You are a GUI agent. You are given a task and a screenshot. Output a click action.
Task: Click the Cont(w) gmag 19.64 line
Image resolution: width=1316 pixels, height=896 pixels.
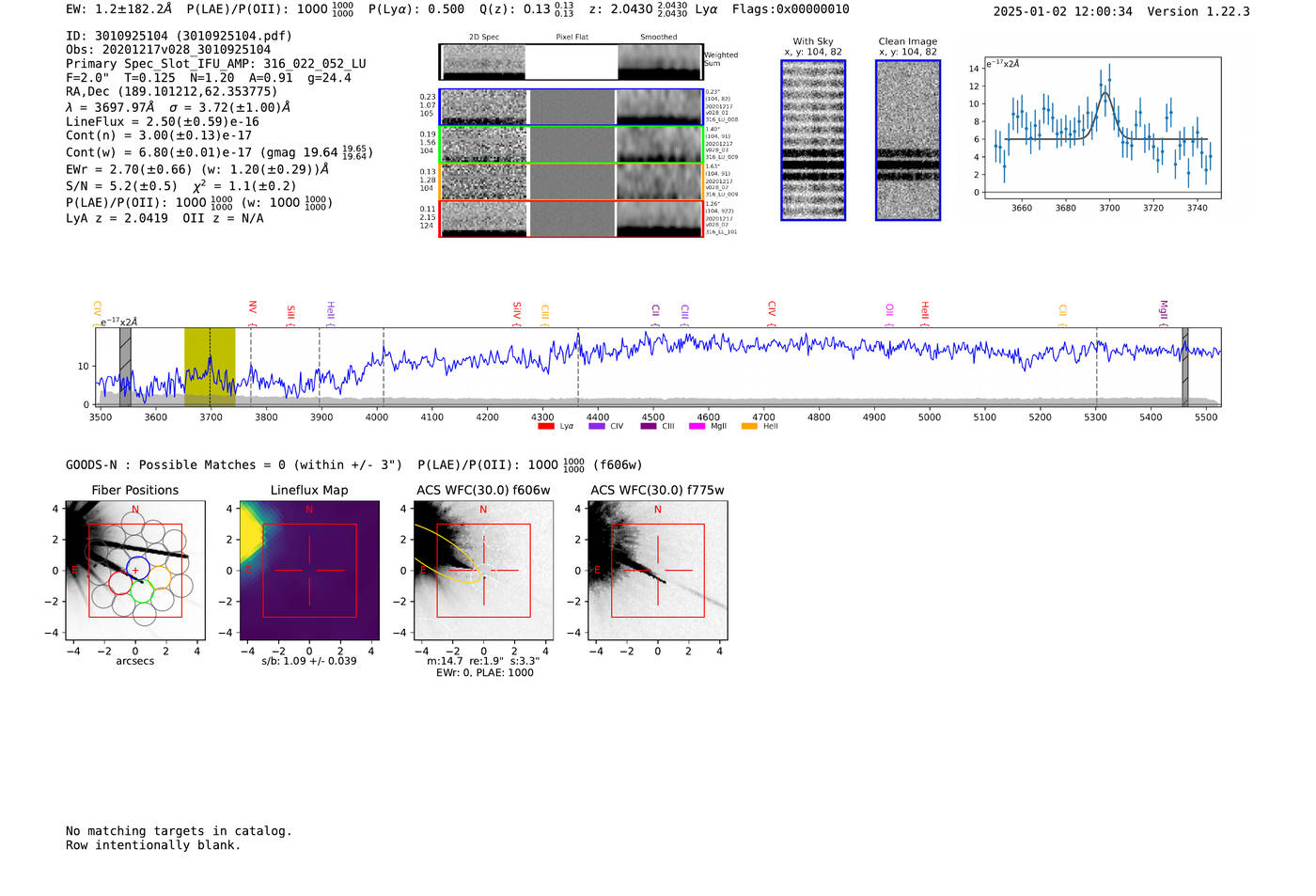tap(219, 151)
